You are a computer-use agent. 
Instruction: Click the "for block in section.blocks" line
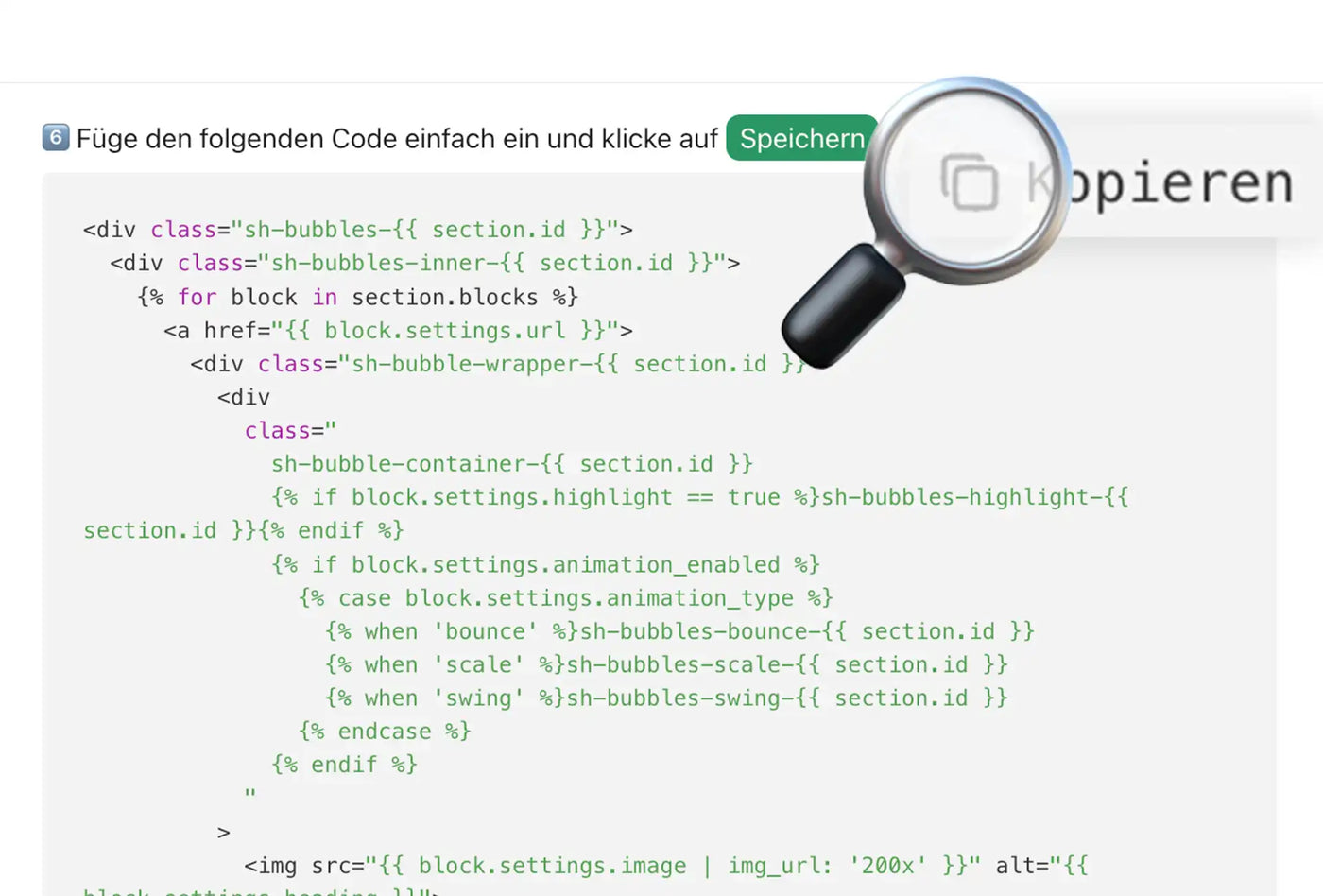357,297
